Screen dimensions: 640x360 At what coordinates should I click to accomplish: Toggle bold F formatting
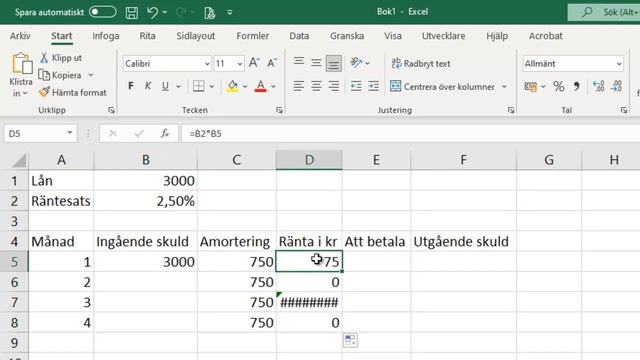131,86
